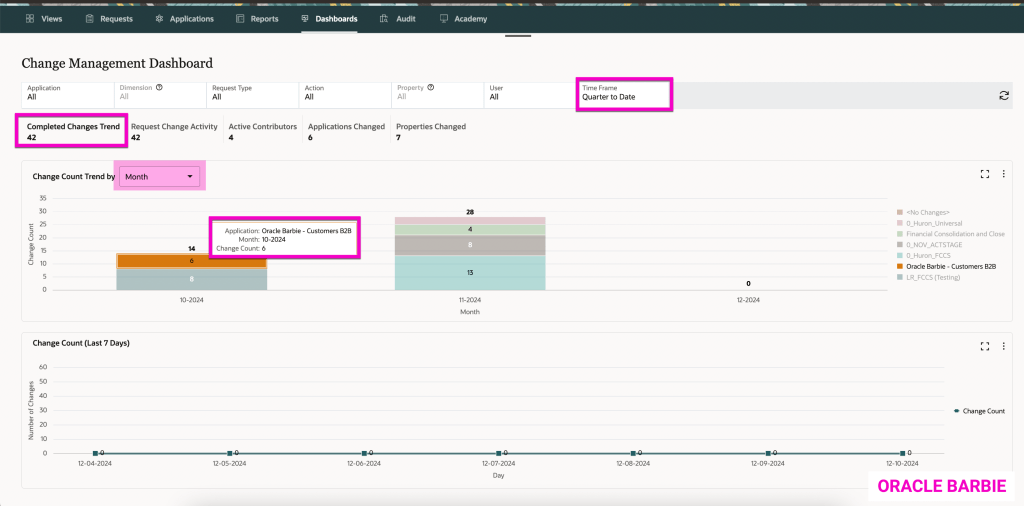The height and width of the screenshot is (506, 1024).
Task: Click the Dimension help icon
Action: tap(159, 87)
